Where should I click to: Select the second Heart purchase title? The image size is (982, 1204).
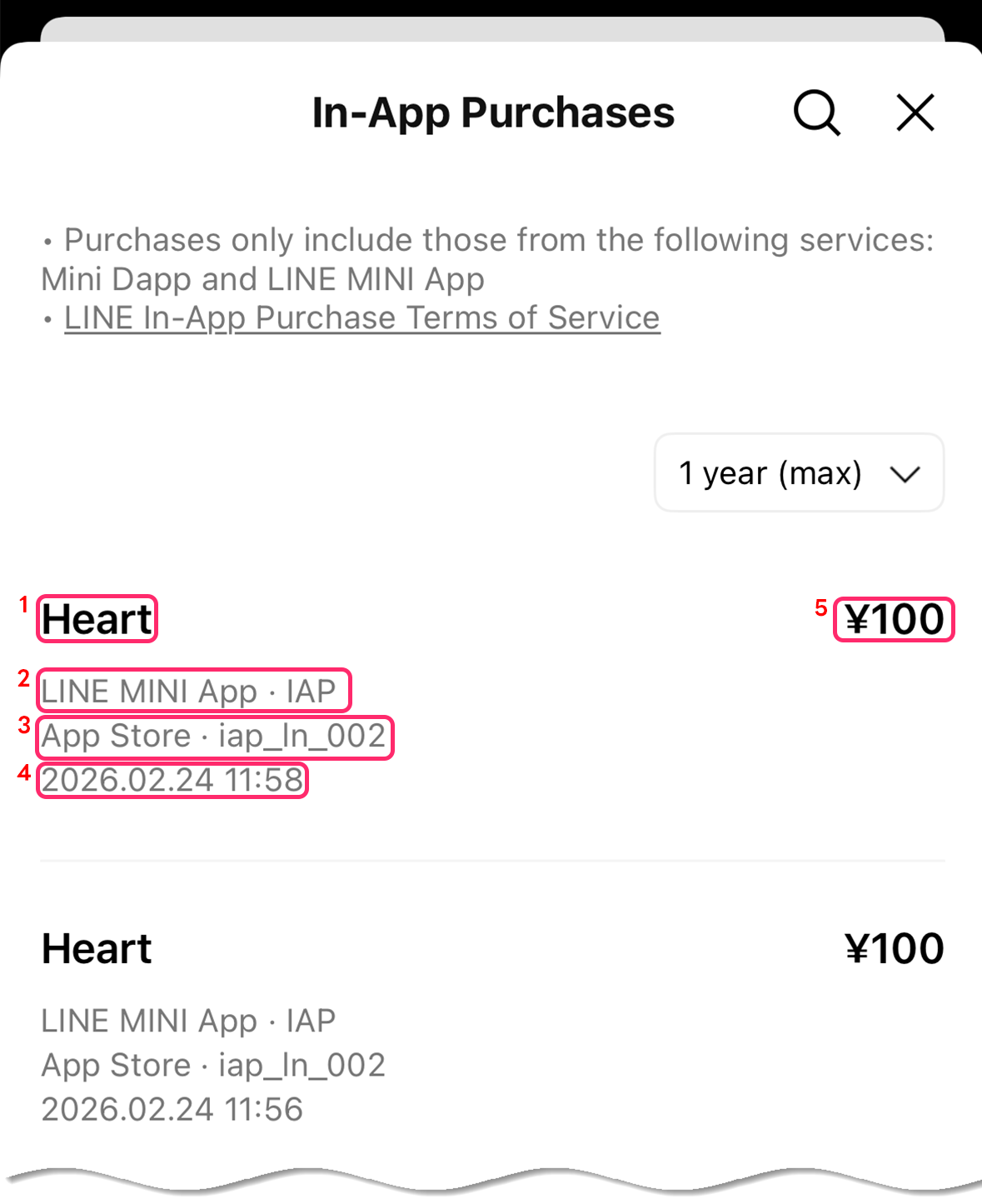97,948
